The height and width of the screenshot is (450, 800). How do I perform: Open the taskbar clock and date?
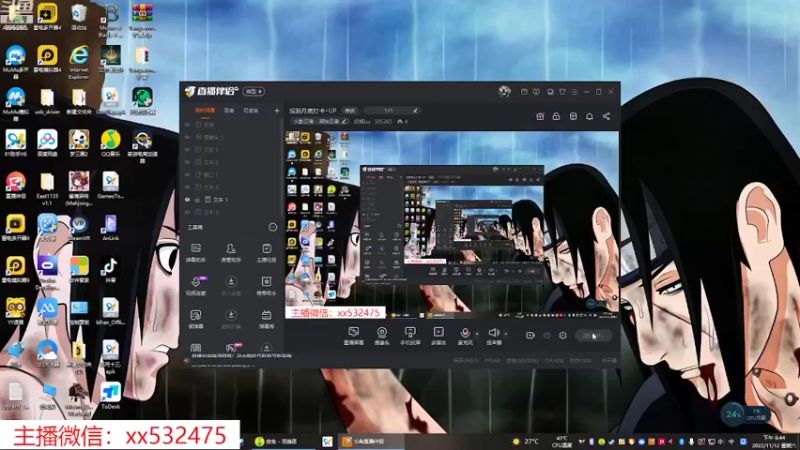774,441
